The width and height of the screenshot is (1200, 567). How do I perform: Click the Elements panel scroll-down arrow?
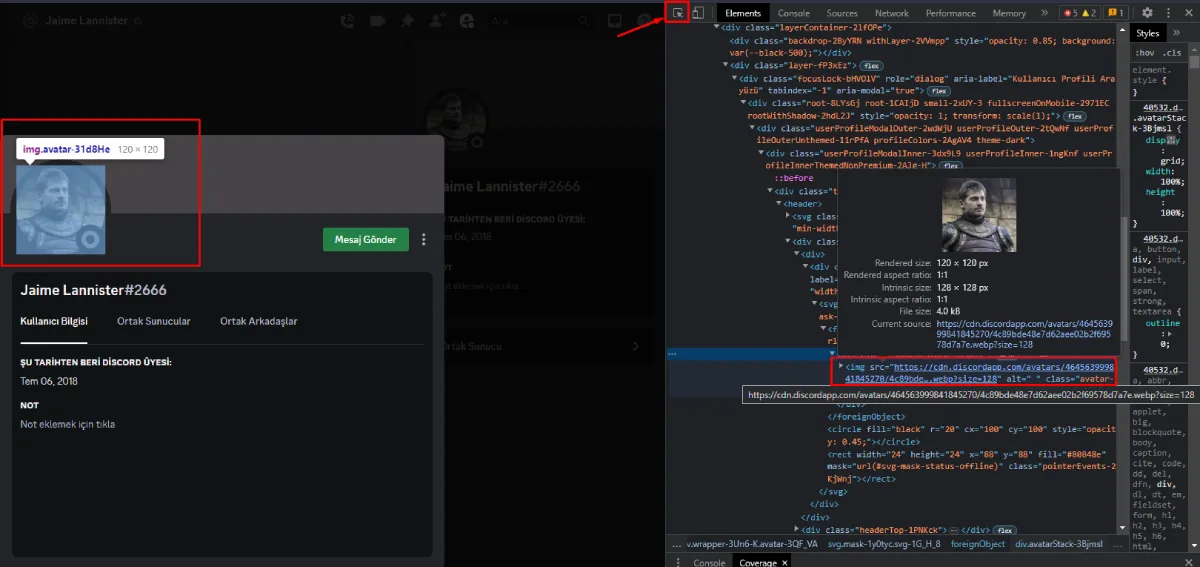(1124, 527)
